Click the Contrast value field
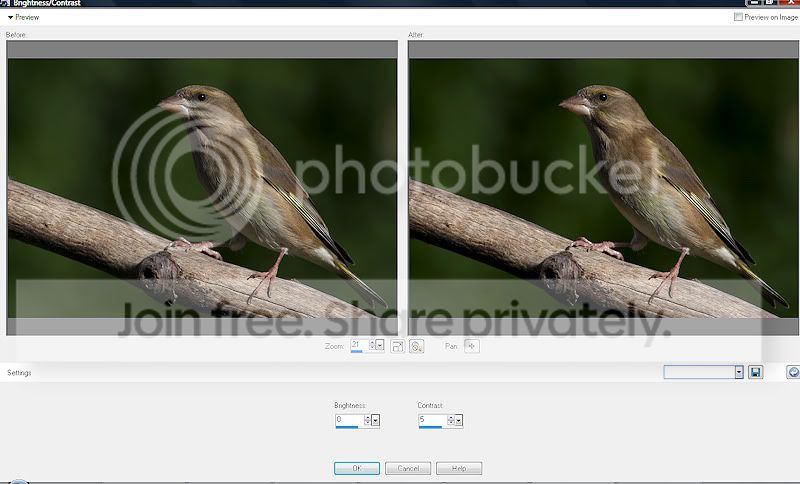The width and height of the screenshot is (800, 484). point(433,420)
